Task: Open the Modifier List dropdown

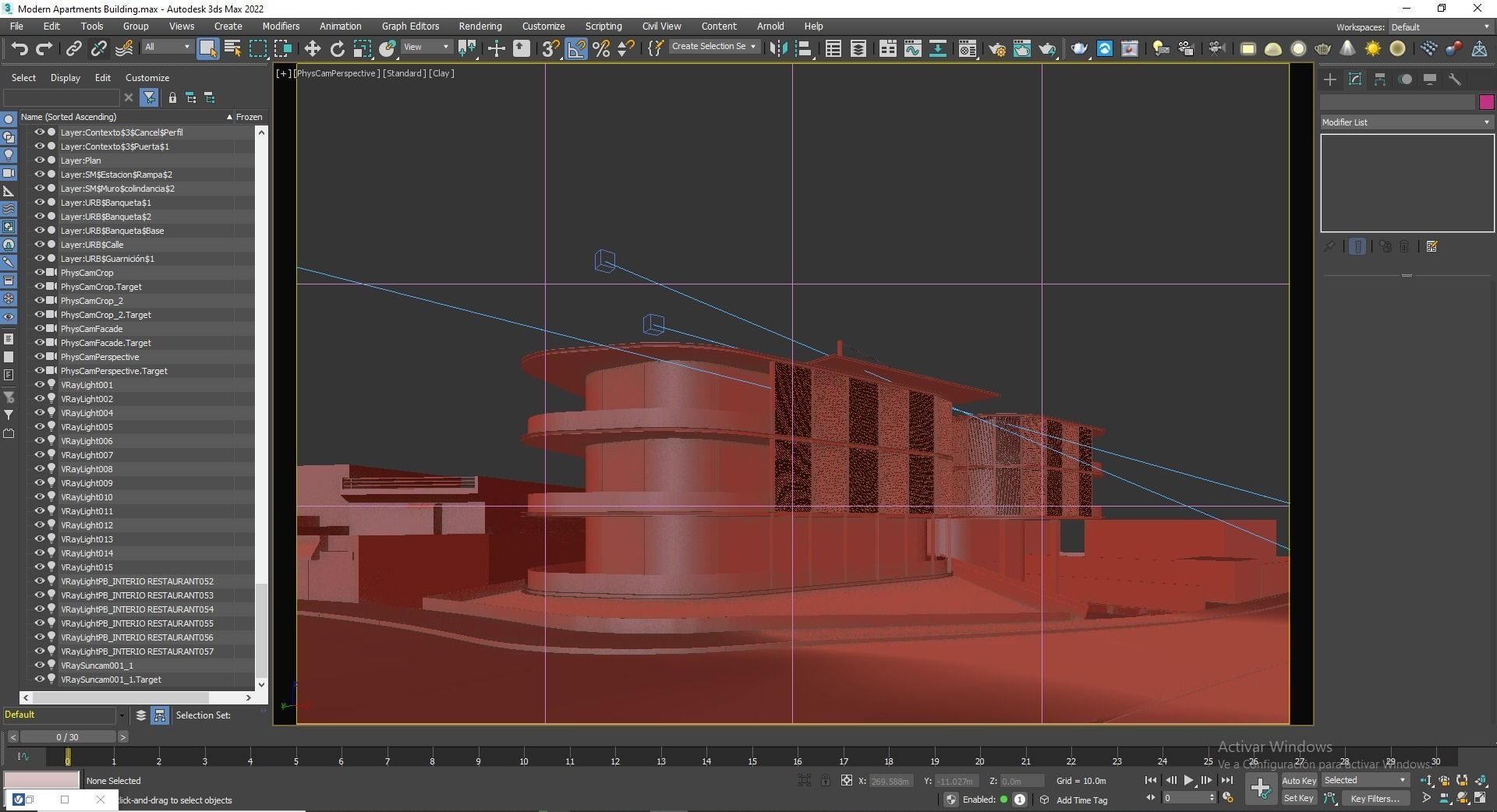Action: point(1407,122)
